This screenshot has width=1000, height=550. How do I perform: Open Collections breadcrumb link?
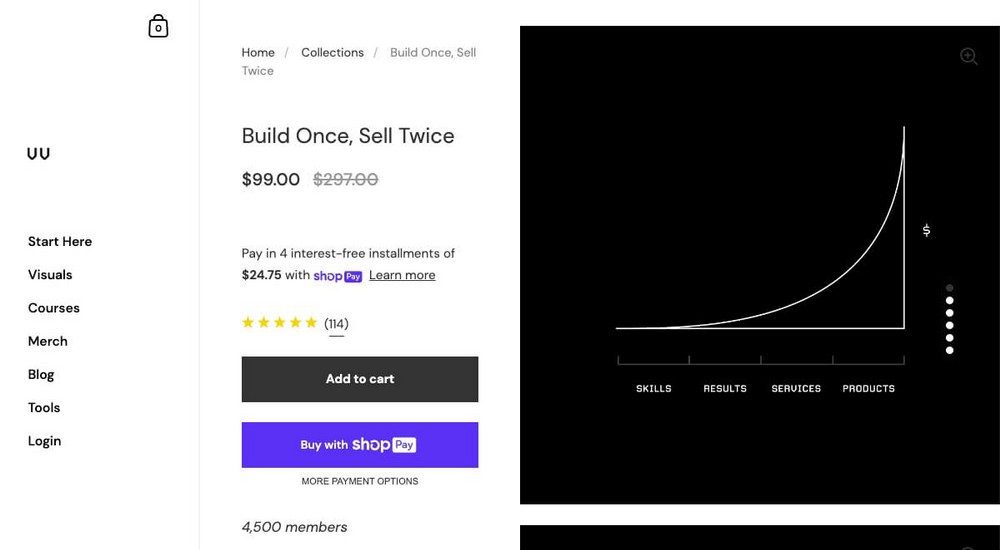click(332, 53)
